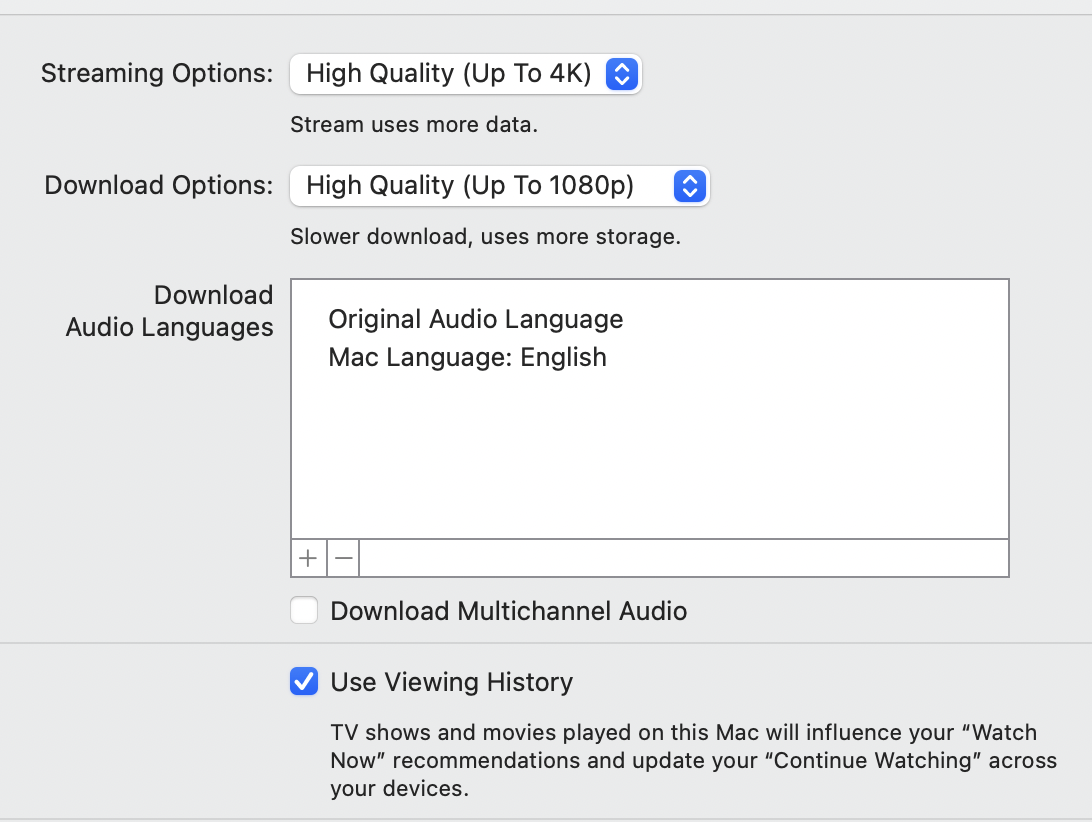This screenshot has width=1092, height=822.
Task: Click the "Stream uses more data." hint text
Action: point(414,125)
